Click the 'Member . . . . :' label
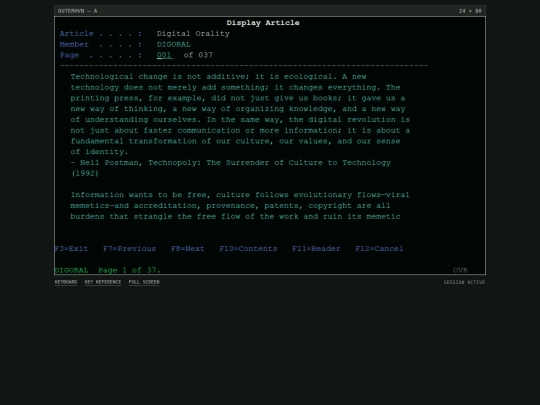 (x=101, y=44)
